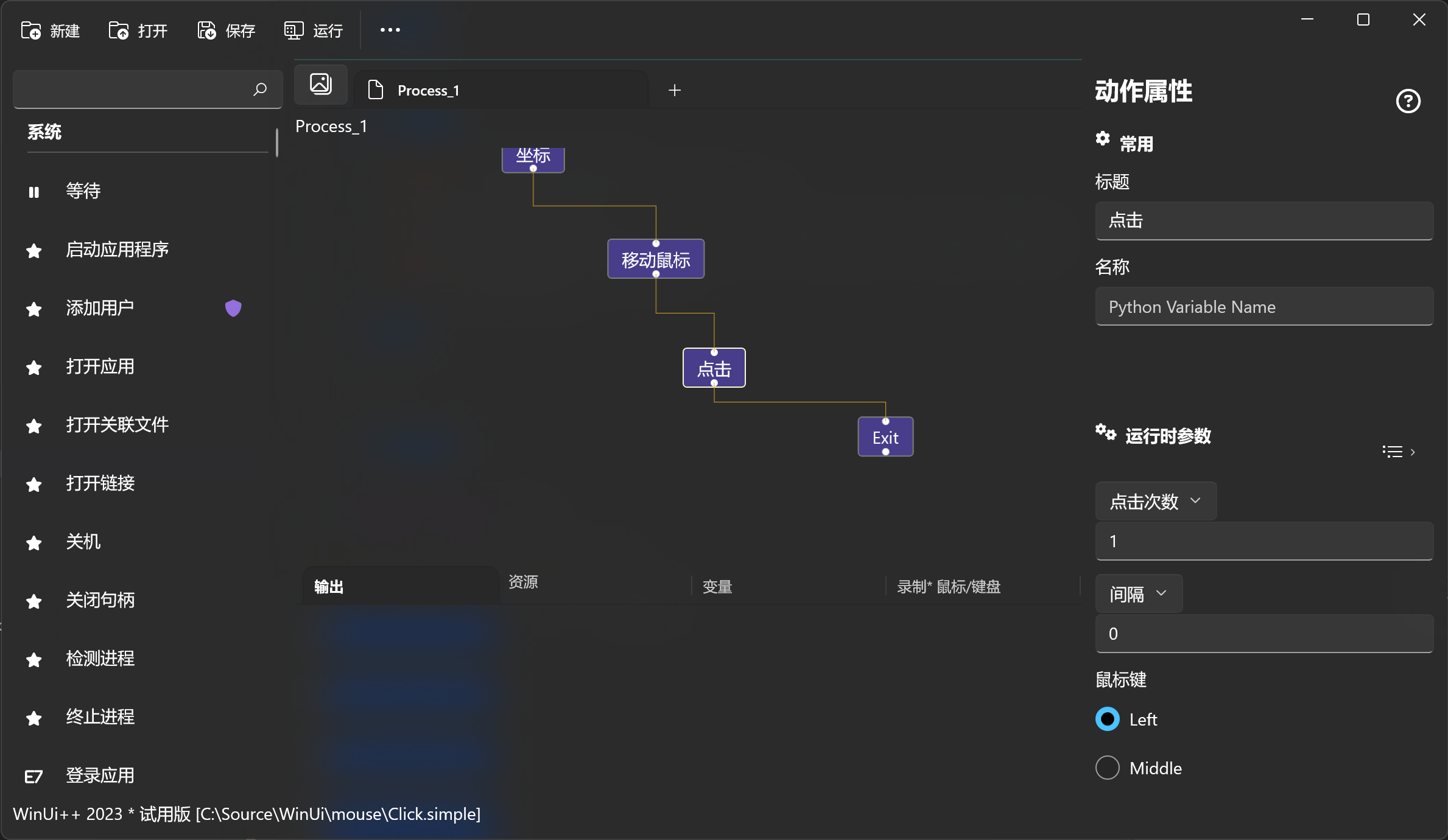Select 启动应用程序 in the system list
The width and height of the screenshot is (1448, 840).
(117, 250)
